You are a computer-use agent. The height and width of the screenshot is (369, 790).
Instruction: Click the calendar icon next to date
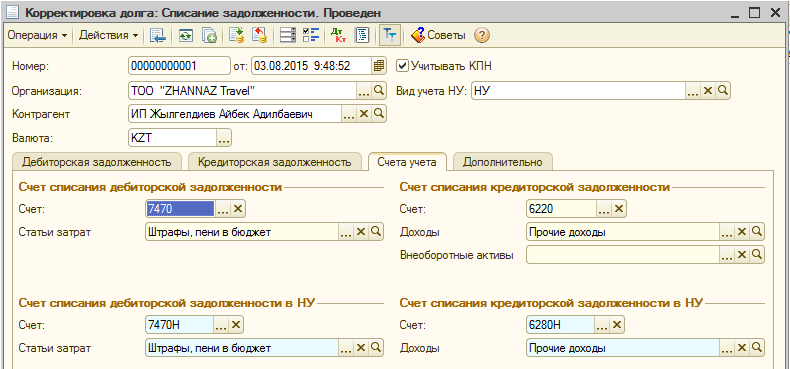point(379,66)
